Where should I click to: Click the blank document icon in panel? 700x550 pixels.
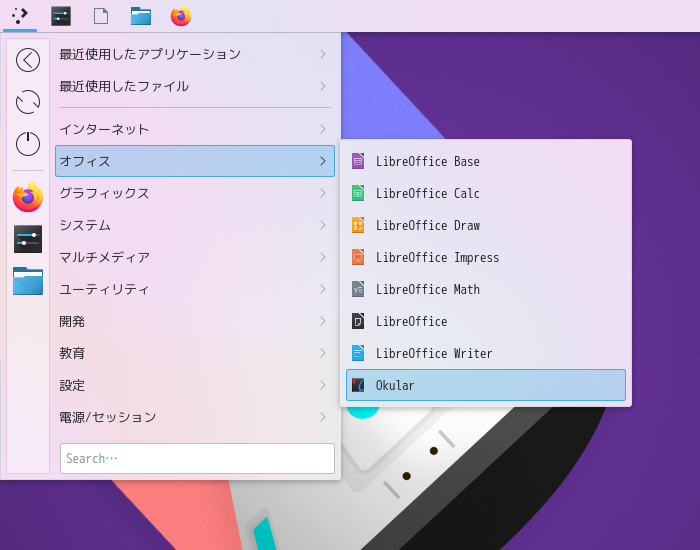coord(101,16)
